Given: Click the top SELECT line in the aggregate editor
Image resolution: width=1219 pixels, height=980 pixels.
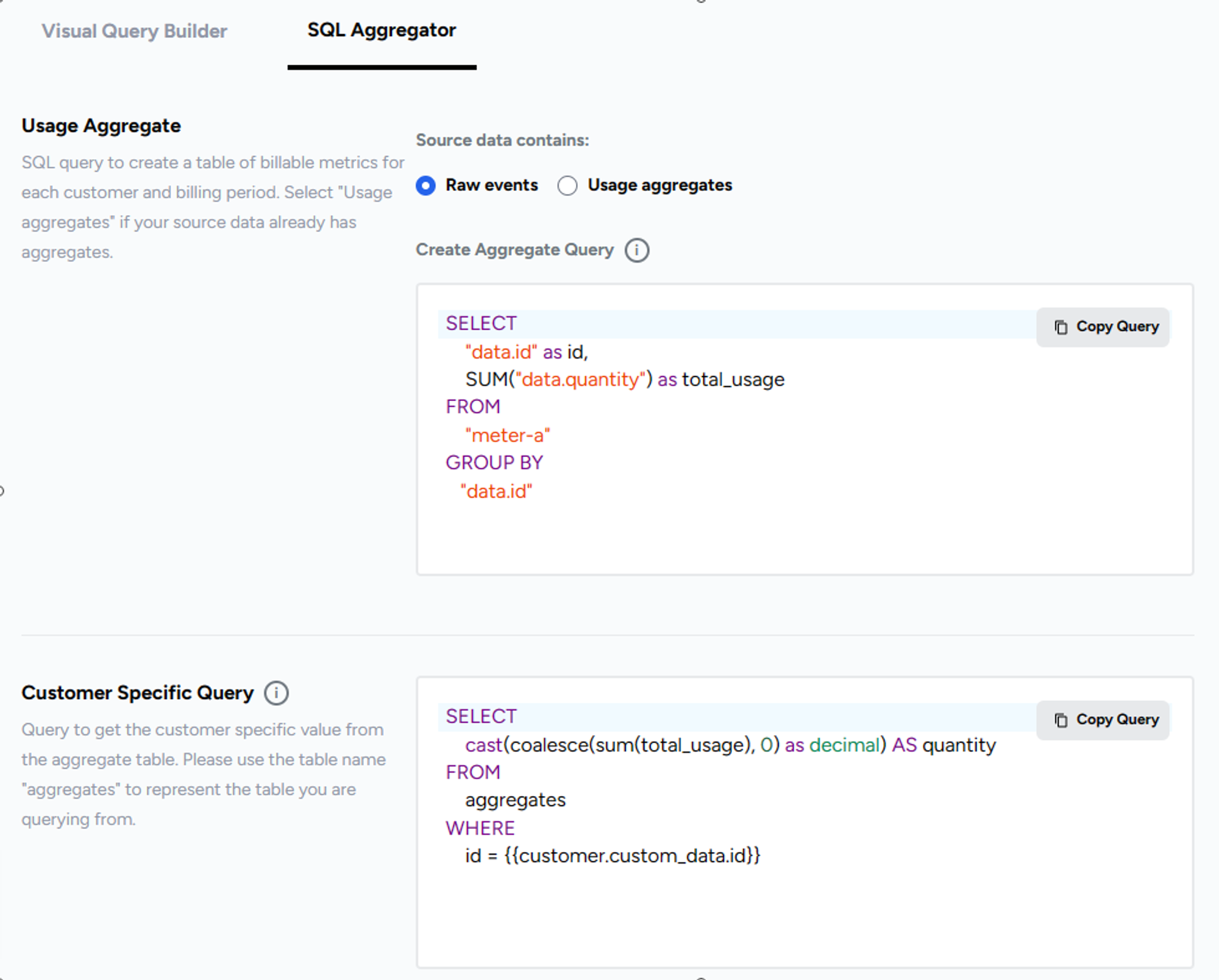Looking at the screenshot, I should pyautogui.click(x=481, y=324).
